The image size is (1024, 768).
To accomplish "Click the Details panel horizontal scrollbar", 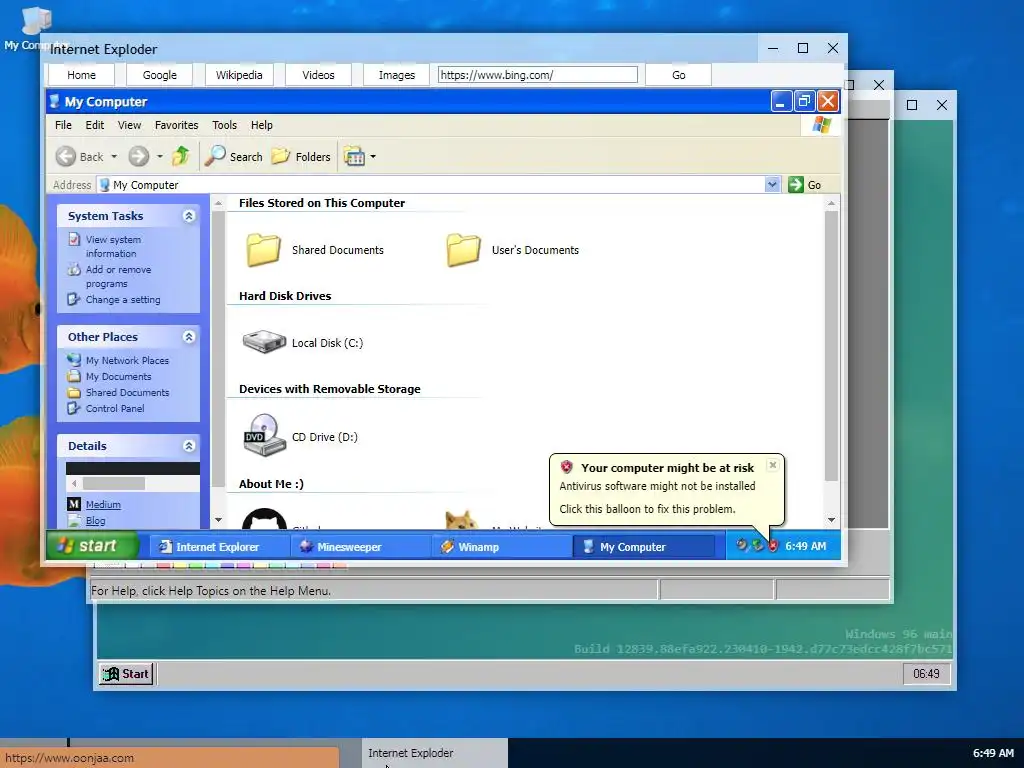I will coord(133,483).
